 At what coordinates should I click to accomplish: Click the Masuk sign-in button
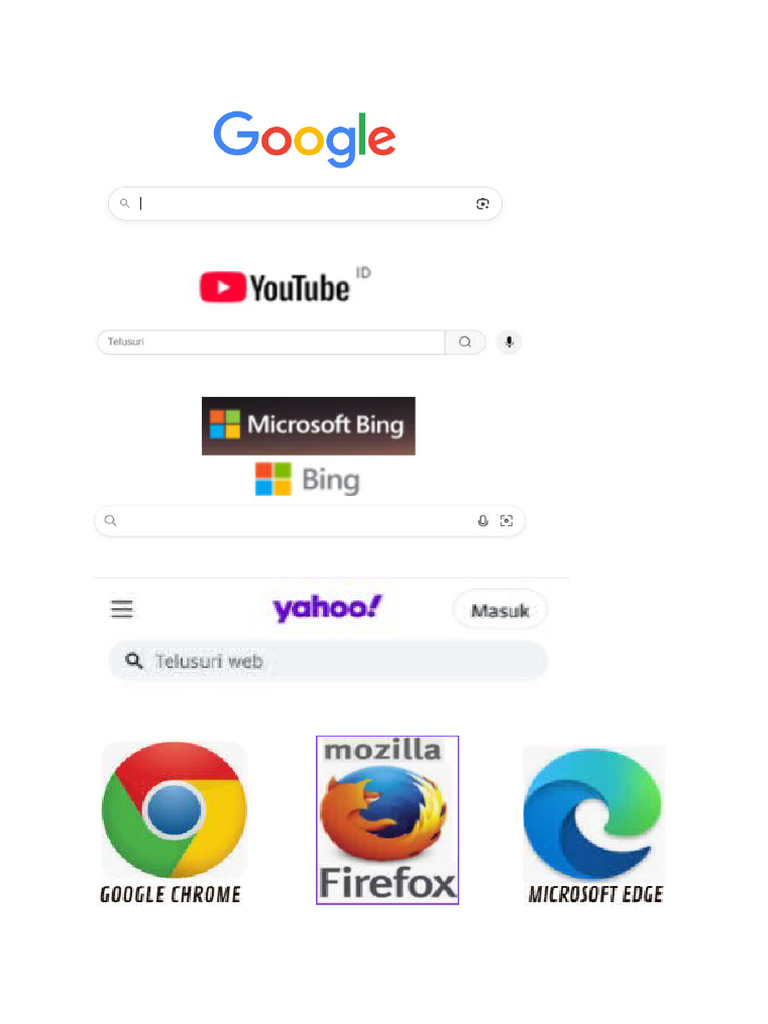click(x=500, y=610)
